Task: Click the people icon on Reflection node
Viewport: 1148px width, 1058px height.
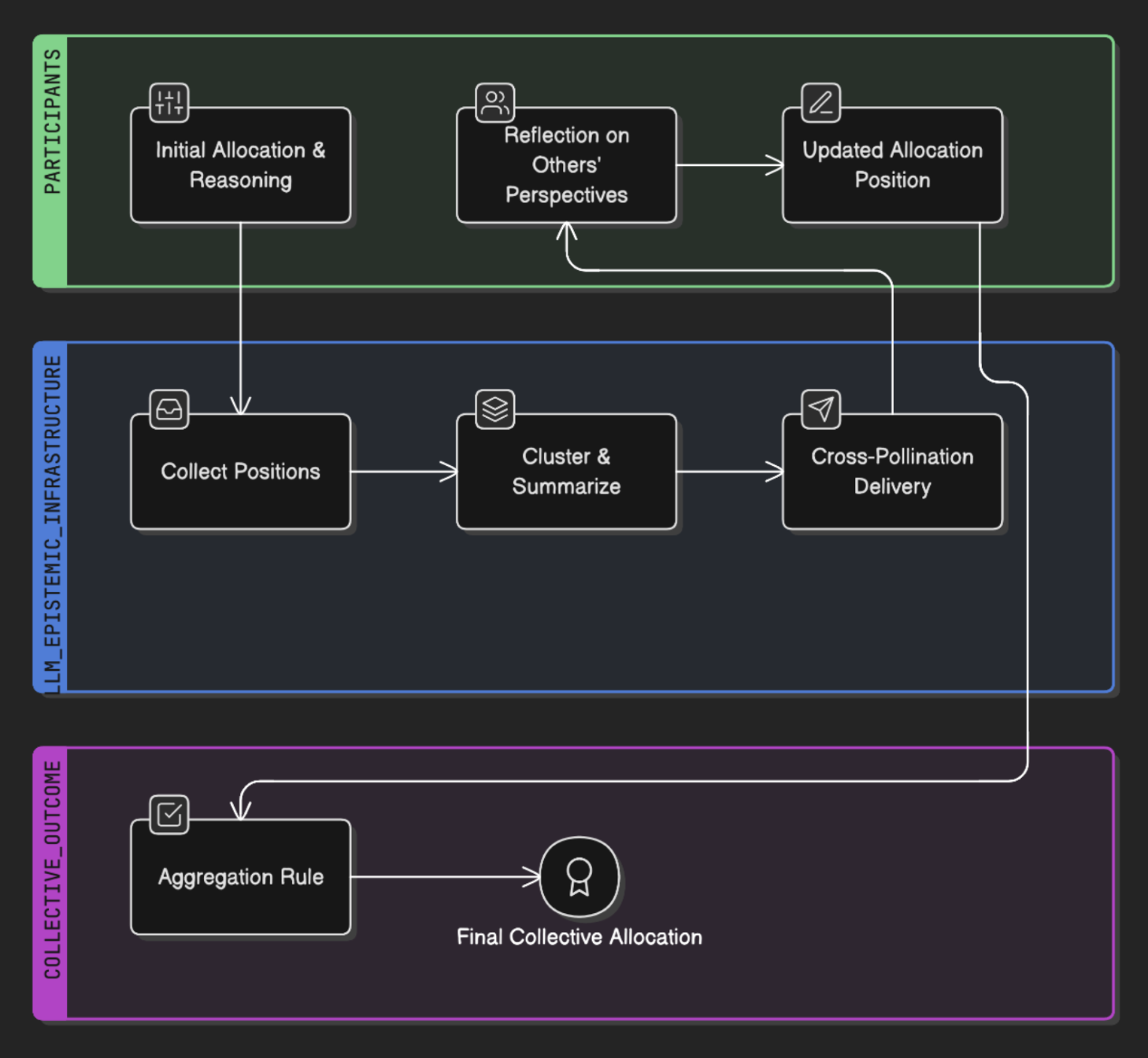Action: (x=495, y=102)
